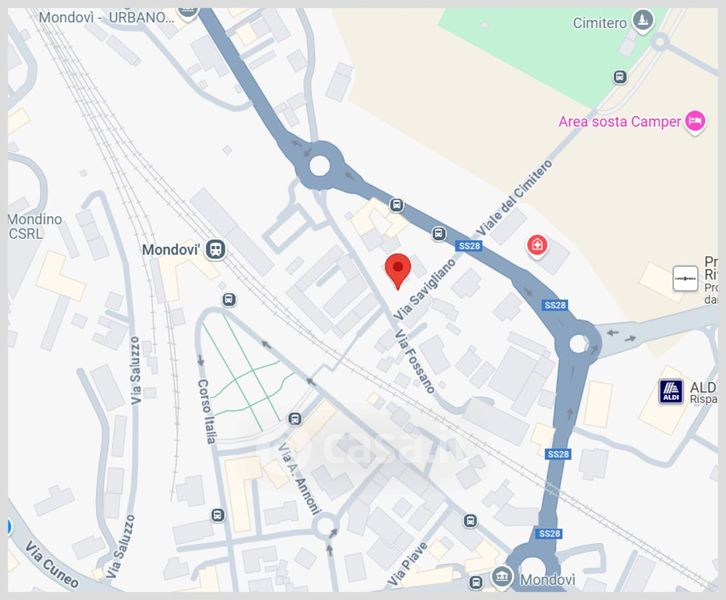726x600 pixels.
Task: Click the Via Savigliano street label
Action: pos(425,289)
